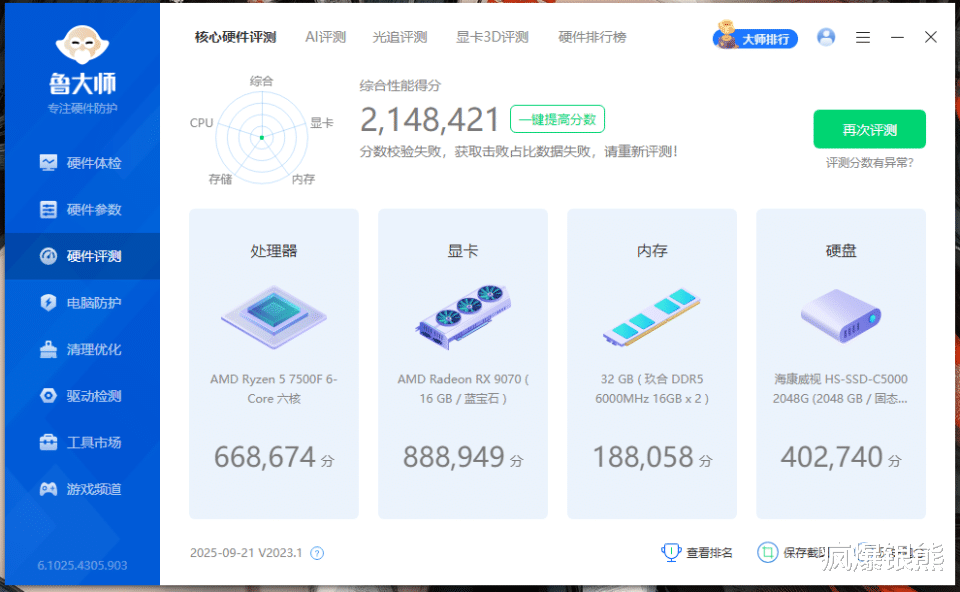Click the 综合性能得分 heading
960x592 pixels.
coord(400,86)
